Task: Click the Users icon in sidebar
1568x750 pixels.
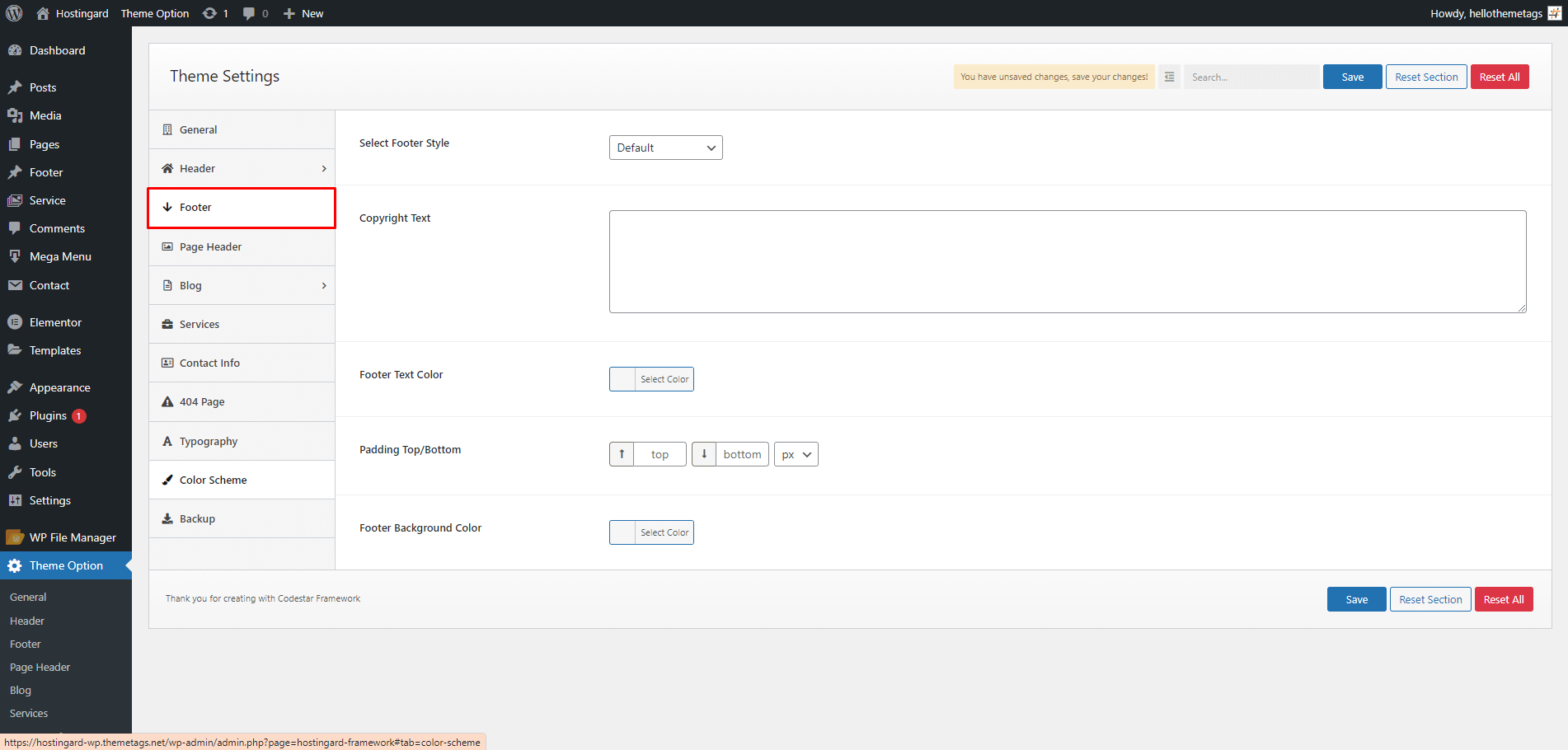Action: [x=15, y=443]
